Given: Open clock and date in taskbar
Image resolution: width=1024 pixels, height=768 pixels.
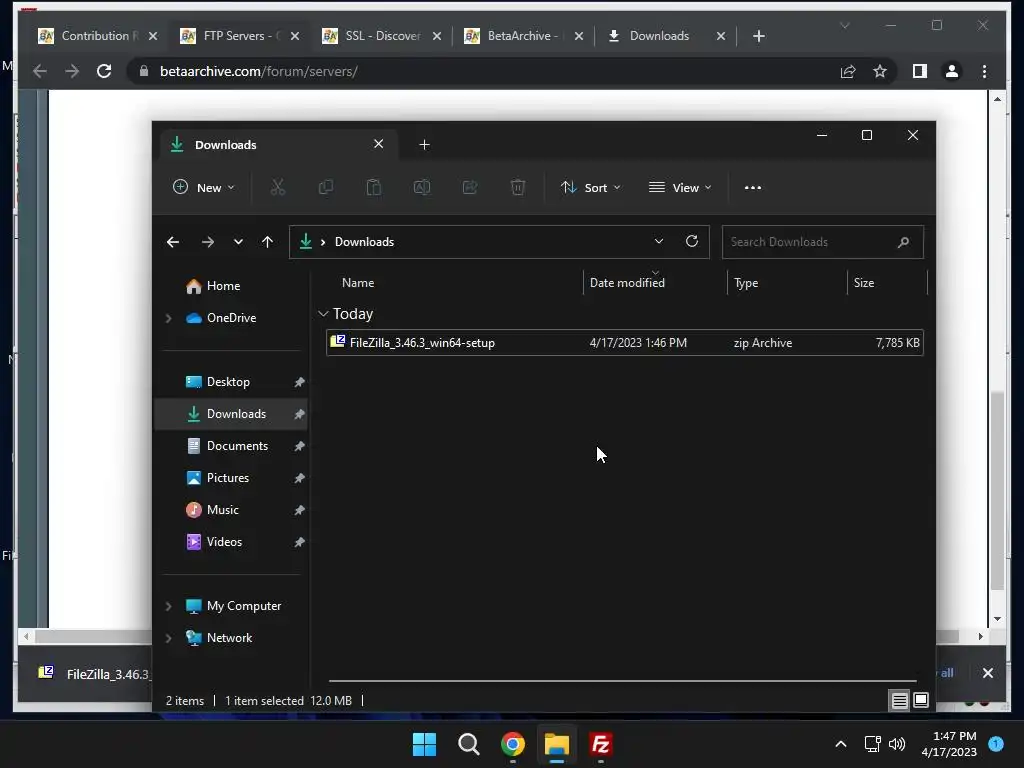Looking at the screenshot, I should click(949, 744).
